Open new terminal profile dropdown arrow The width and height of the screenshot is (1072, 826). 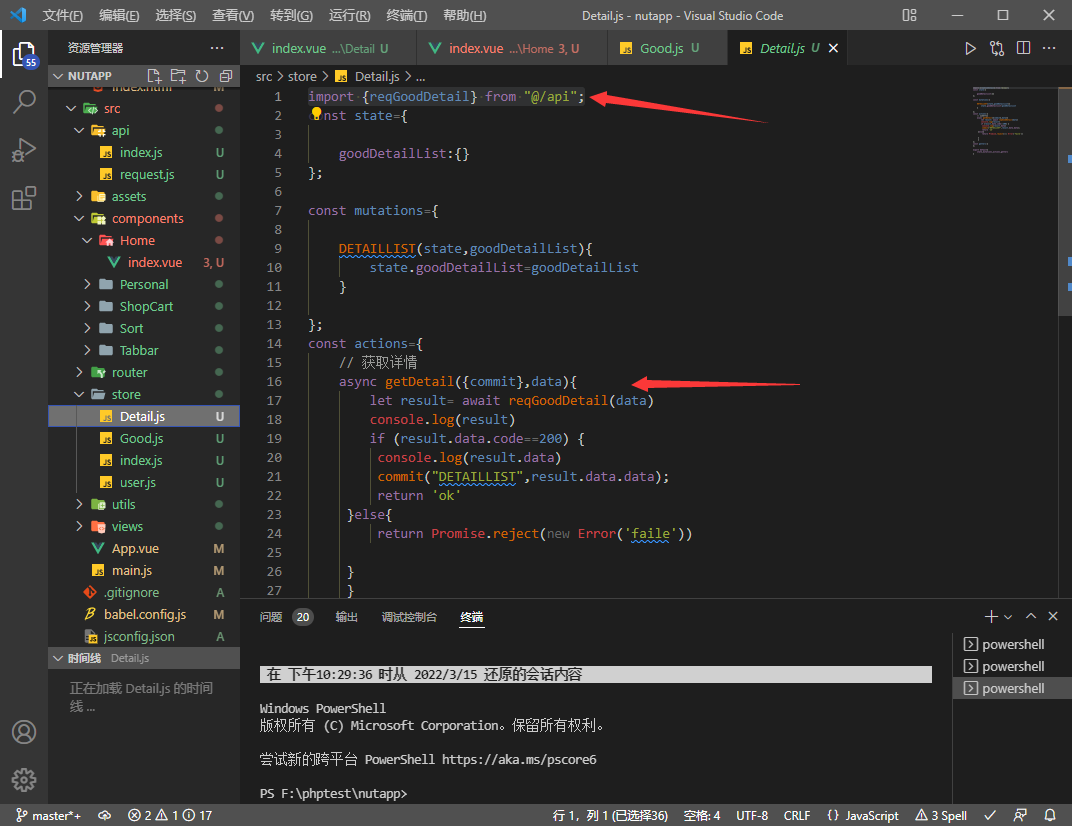(x=1008, y=617)
